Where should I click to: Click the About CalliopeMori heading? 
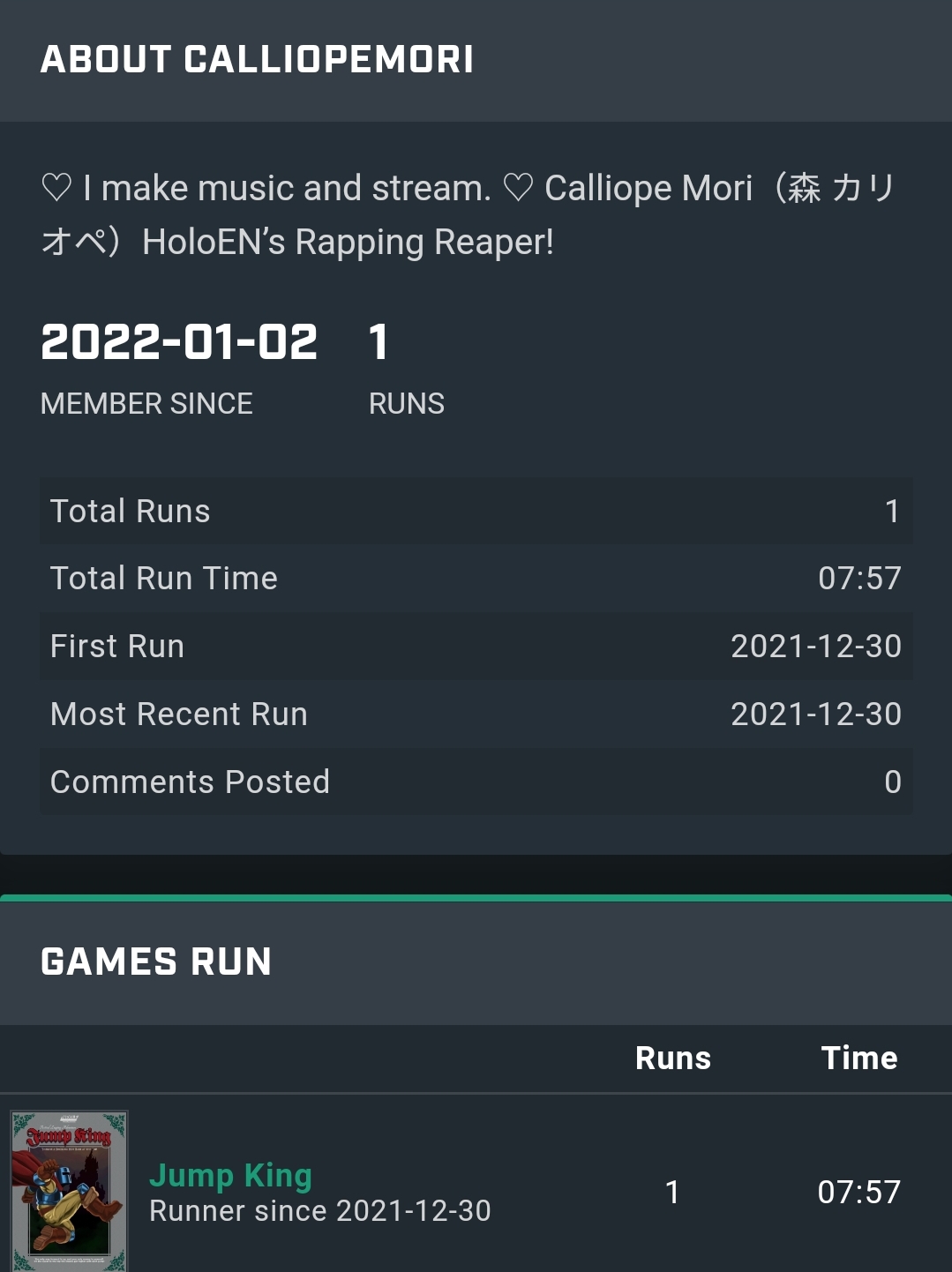(x=257, y=60)
